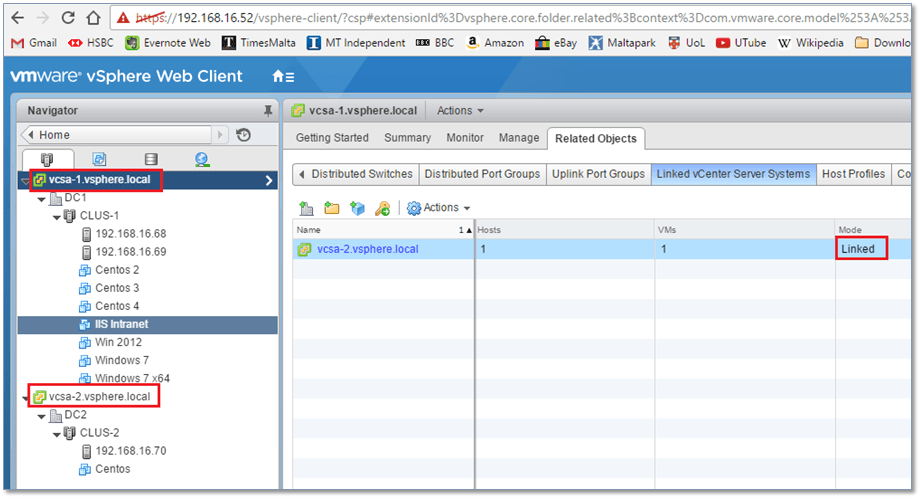Screen dimensions: 921x499
Task: Select host 192.168.16.68
Action: (x=130, y=234)
